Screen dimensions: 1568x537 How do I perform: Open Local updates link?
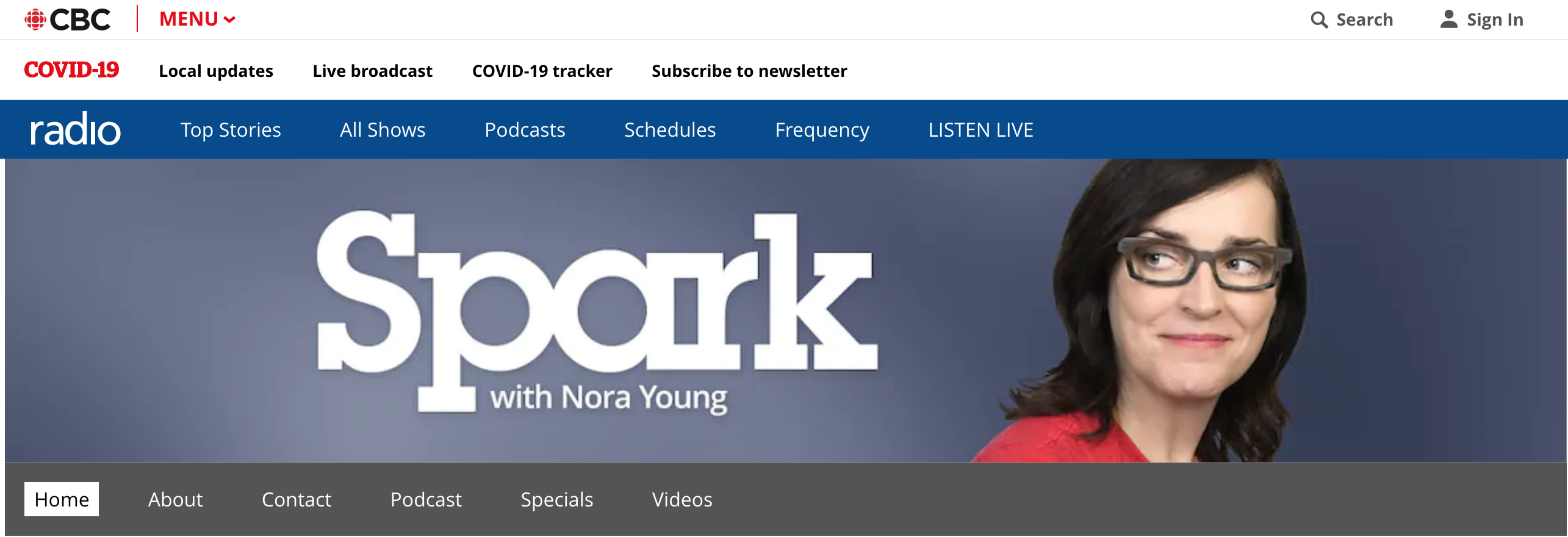click(x=216, y=71)
